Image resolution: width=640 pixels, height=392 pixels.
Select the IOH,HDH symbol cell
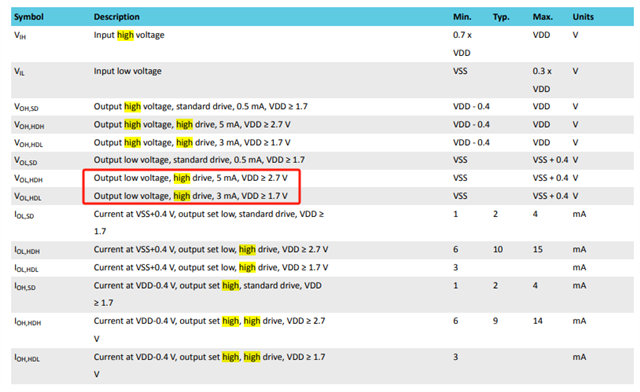[x=28, y=322]
